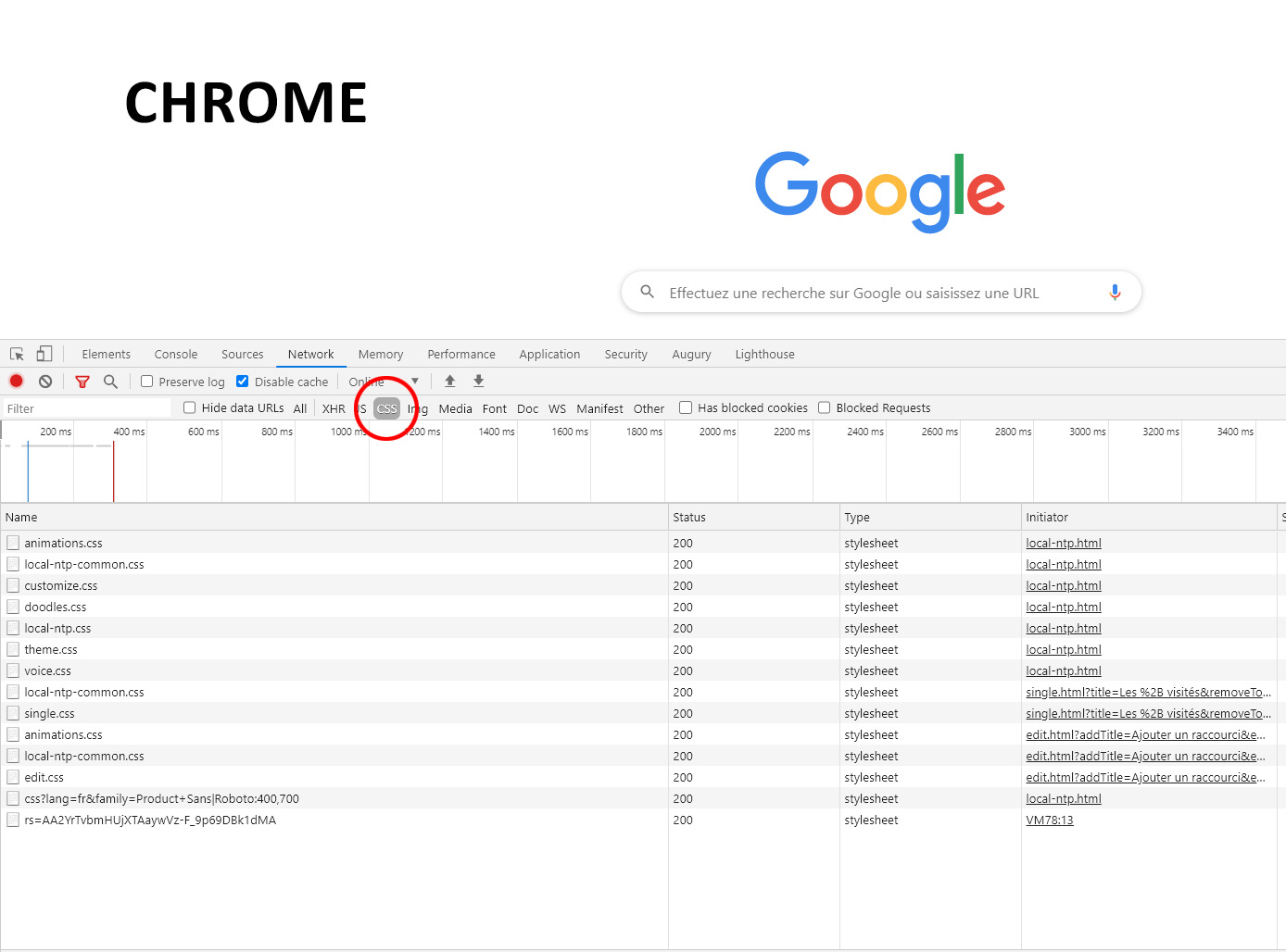Sort by the Name column header

click(334, 517)
